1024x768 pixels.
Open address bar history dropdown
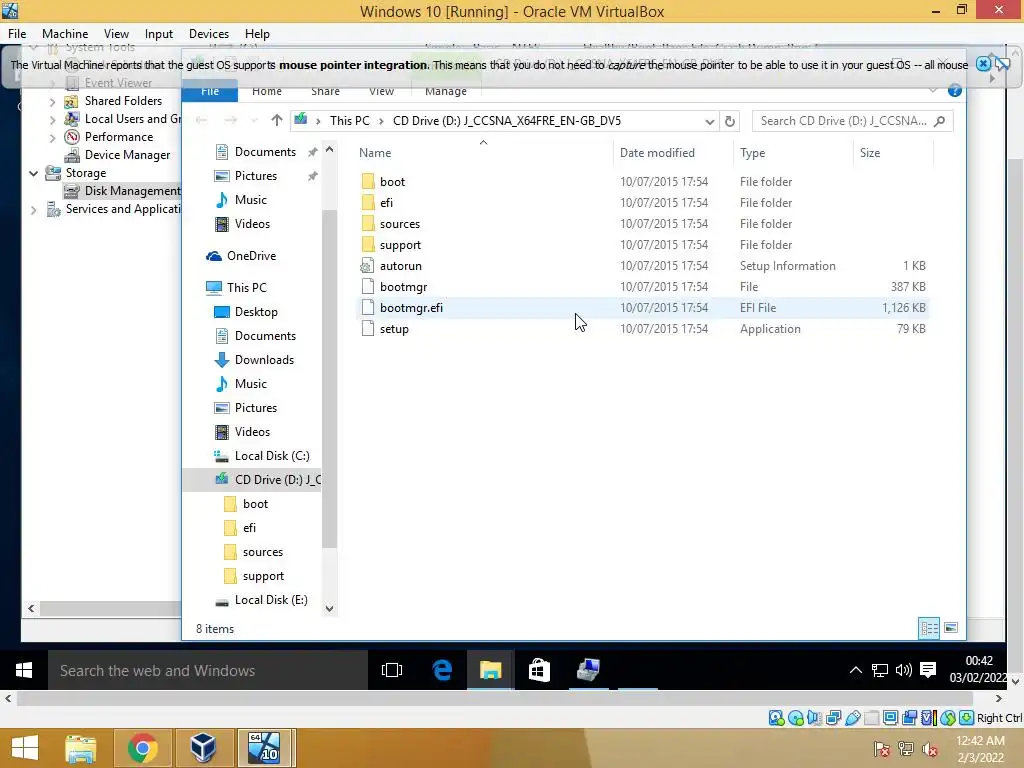tap(709, 121)
